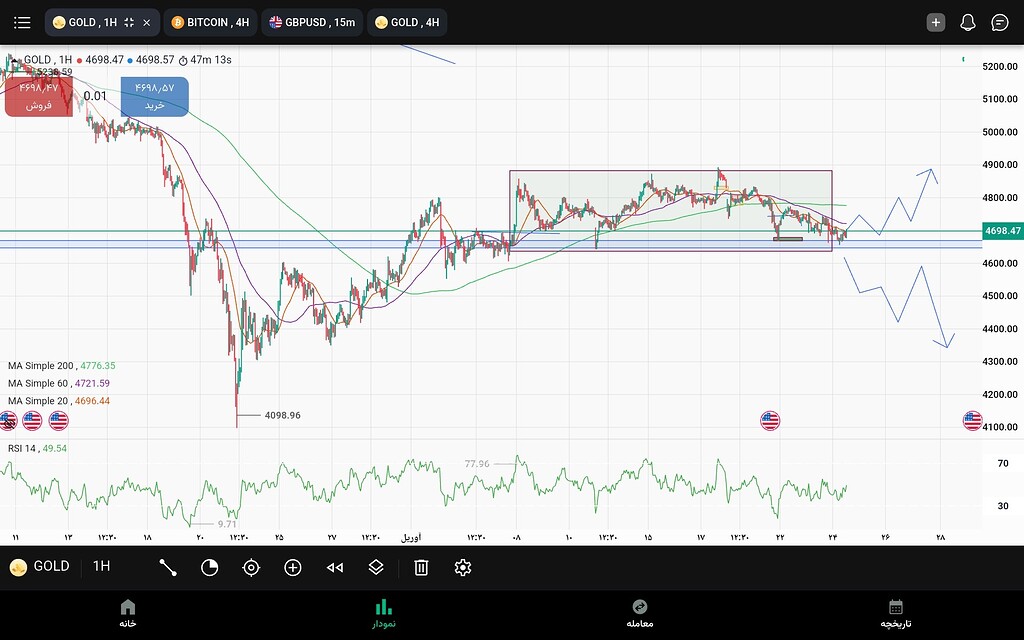This screenshot has height=640, width=1024.
Task: Toggle fullscreen on the GOLD 1H tab
Action: 129,22
